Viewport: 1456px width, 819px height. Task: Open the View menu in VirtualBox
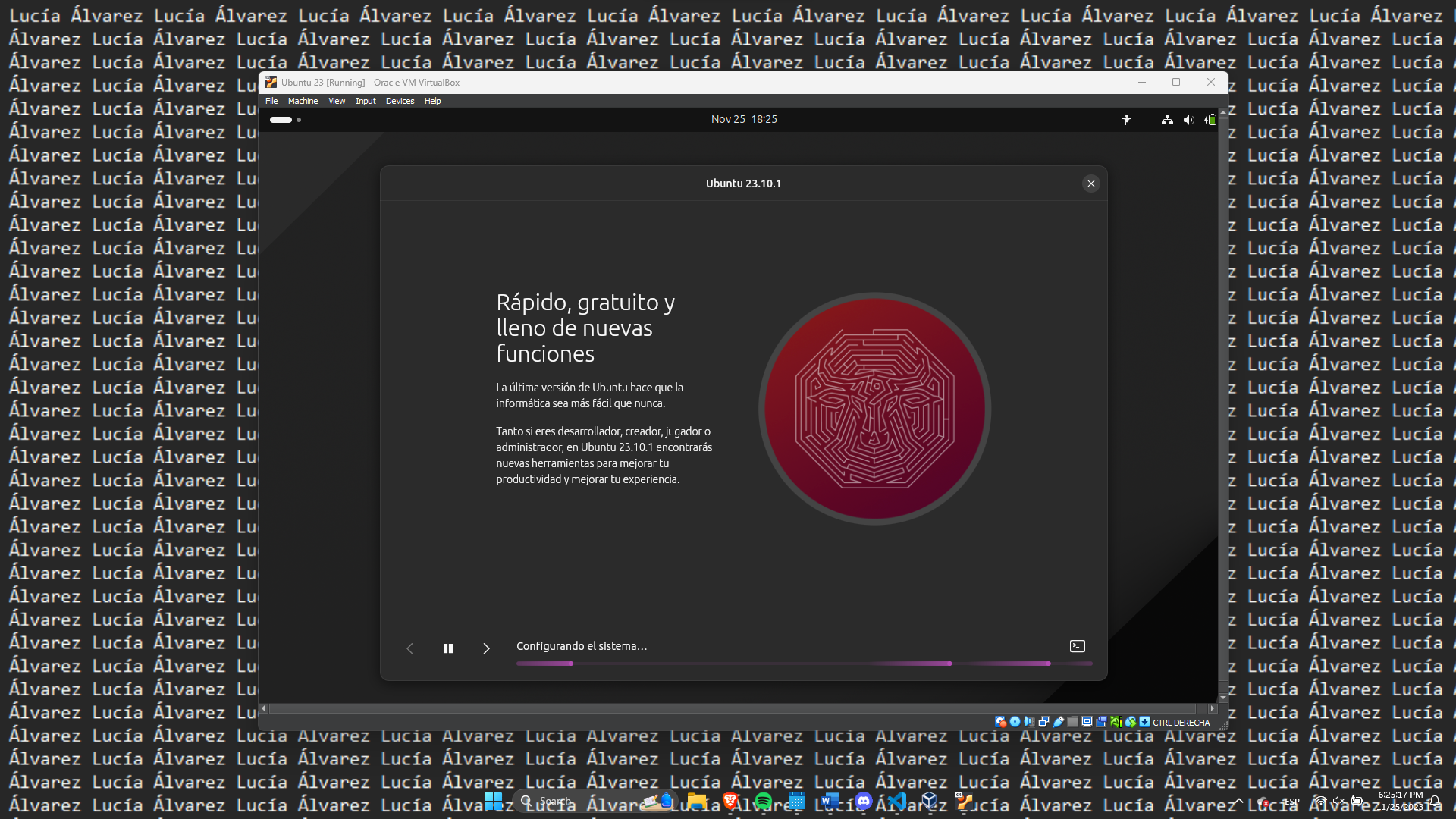click(337, 101)
